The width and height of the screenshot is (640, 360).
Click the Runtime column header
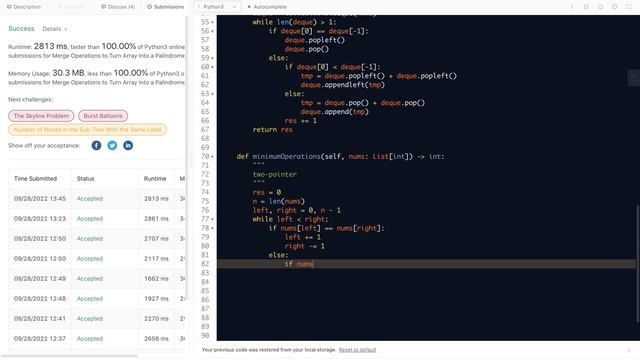(x=155, y=179)
